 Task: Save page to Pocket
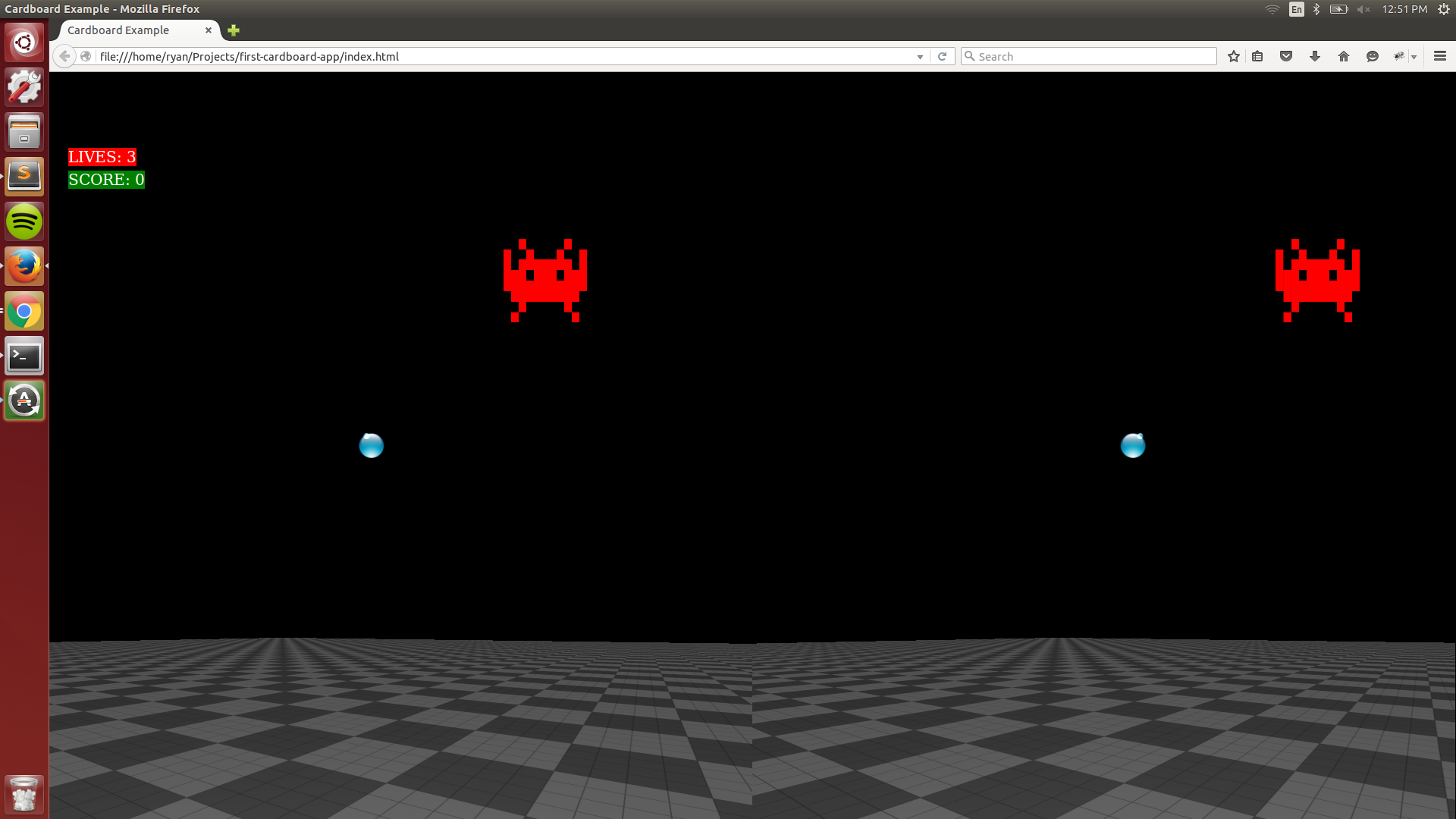coord(1286,56)
